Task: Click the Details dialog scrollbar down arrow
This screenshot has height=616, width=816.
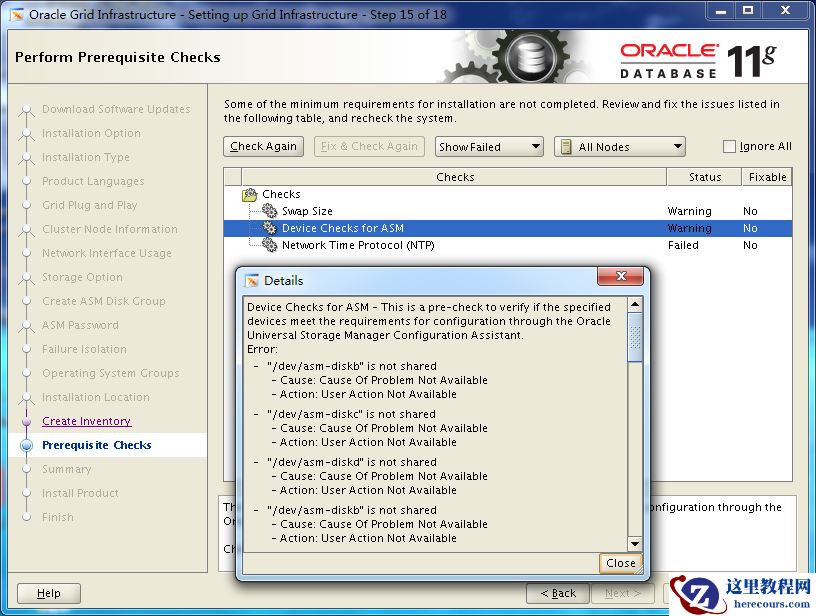Action: (635, 544)
